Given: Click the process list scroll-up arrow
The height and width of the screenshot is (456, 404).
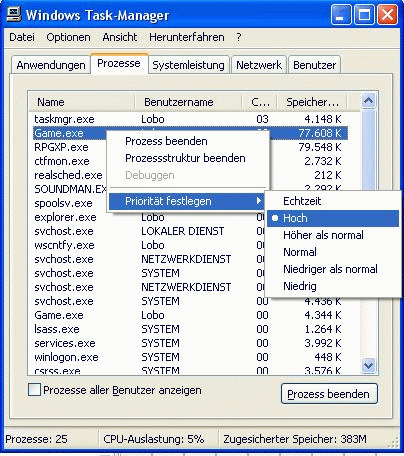Looking at the screenshot, I should (369, 100).
